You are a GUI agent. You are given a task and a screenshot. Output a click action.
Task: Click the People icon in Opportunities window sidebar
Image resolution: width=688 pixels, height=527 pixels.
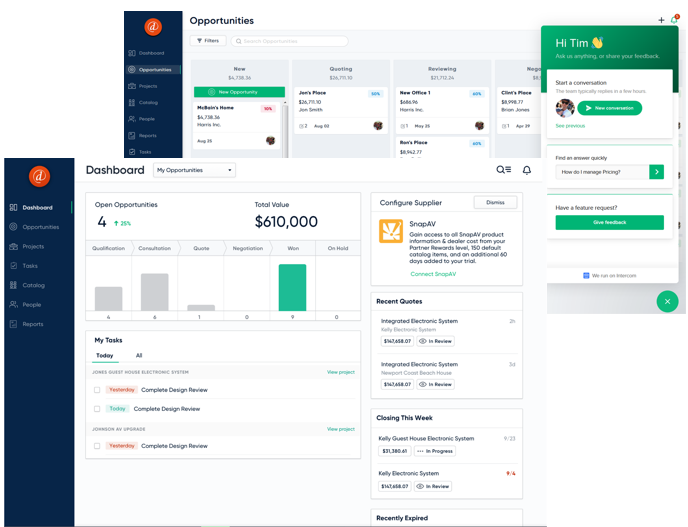(x=132, y=119)
